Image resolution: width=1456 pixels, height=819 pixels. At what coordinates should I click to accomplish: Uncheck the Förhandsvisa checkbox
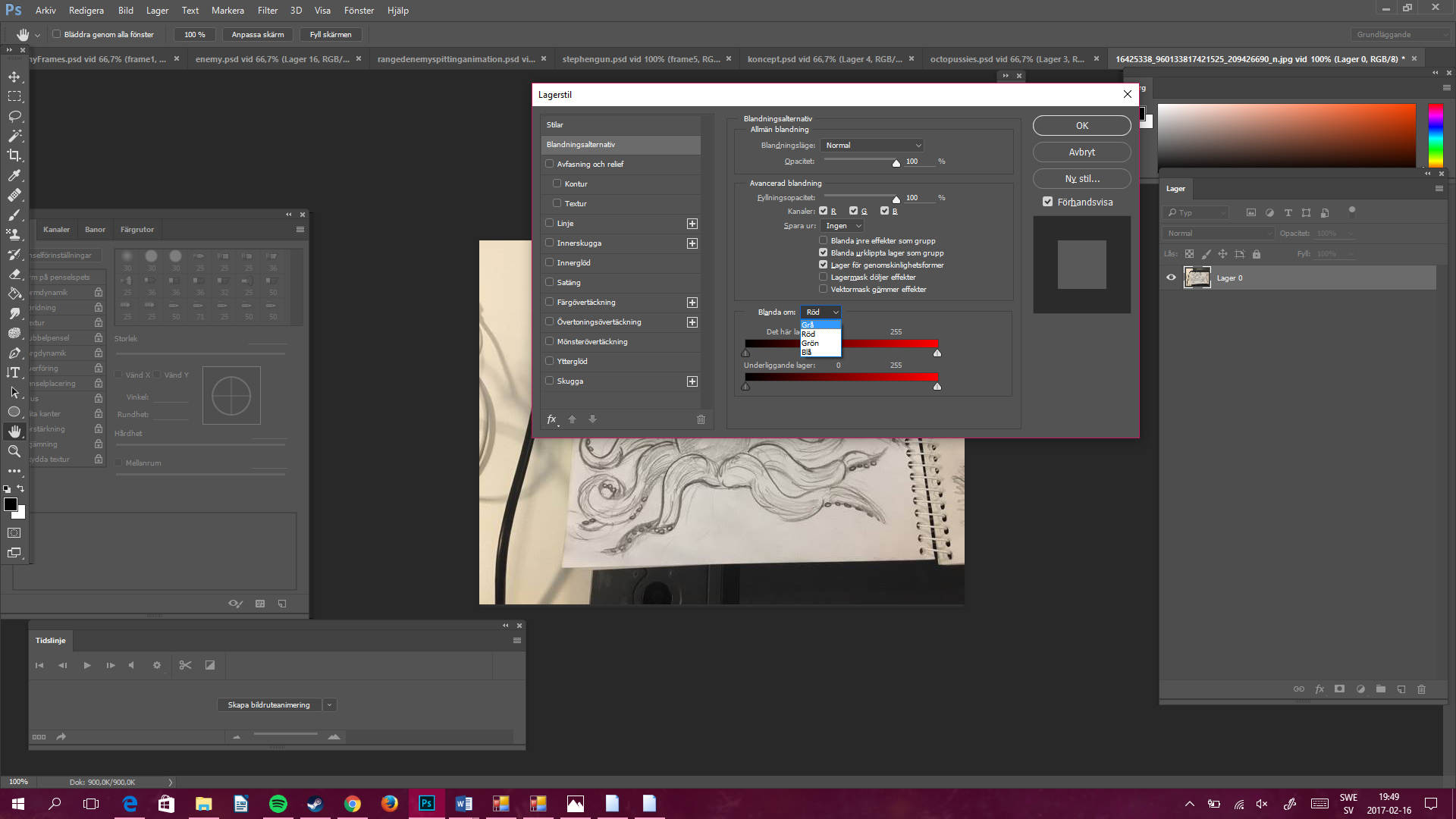click(1048, 202)
